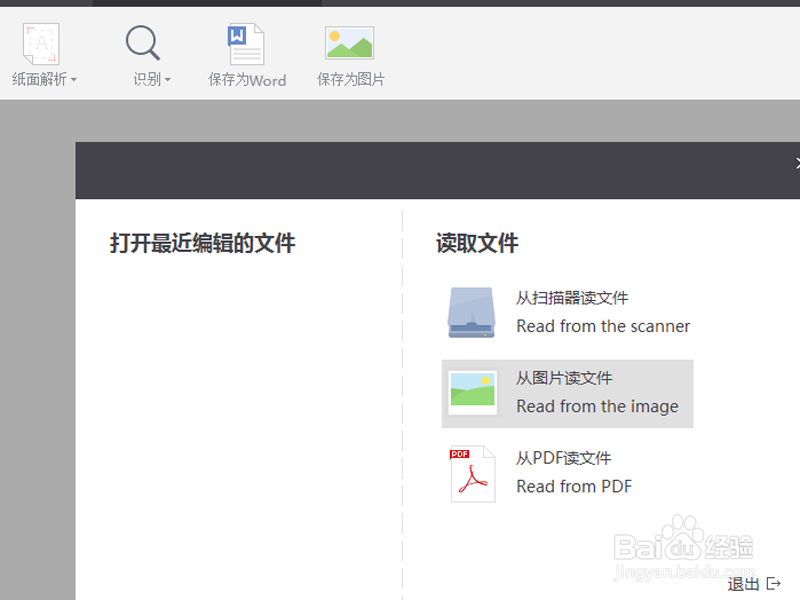
Task: Click the 读取文件 heading
Action: [x=477, y=243]
